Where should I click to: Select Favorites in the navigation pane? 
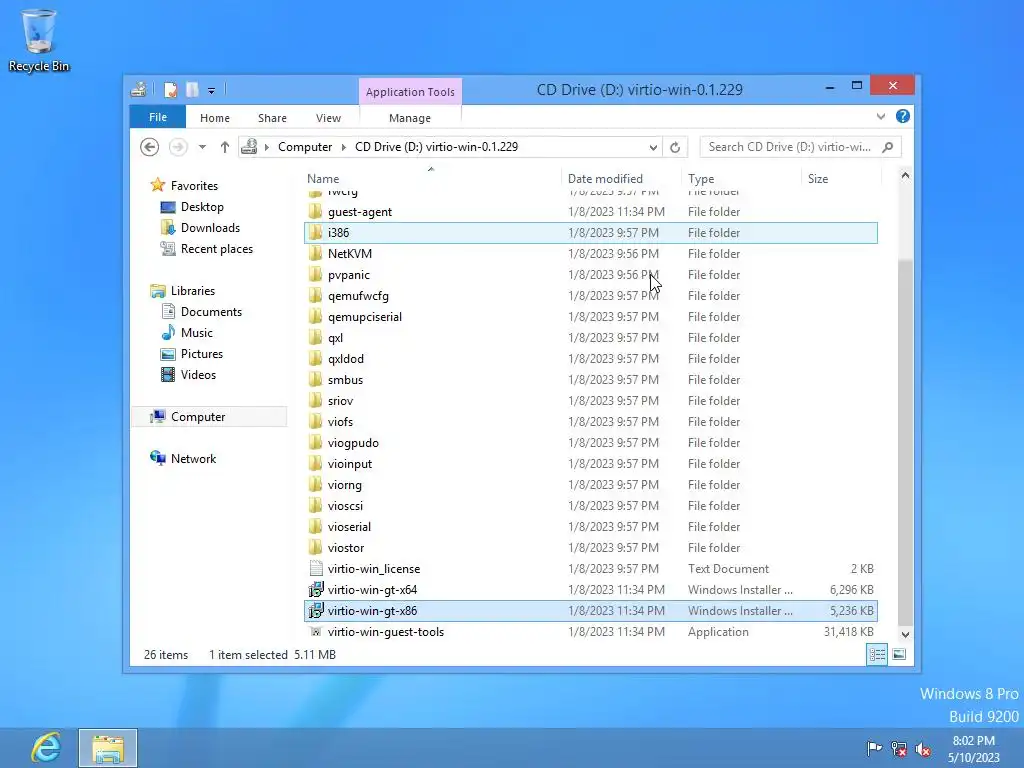(194, 186)
